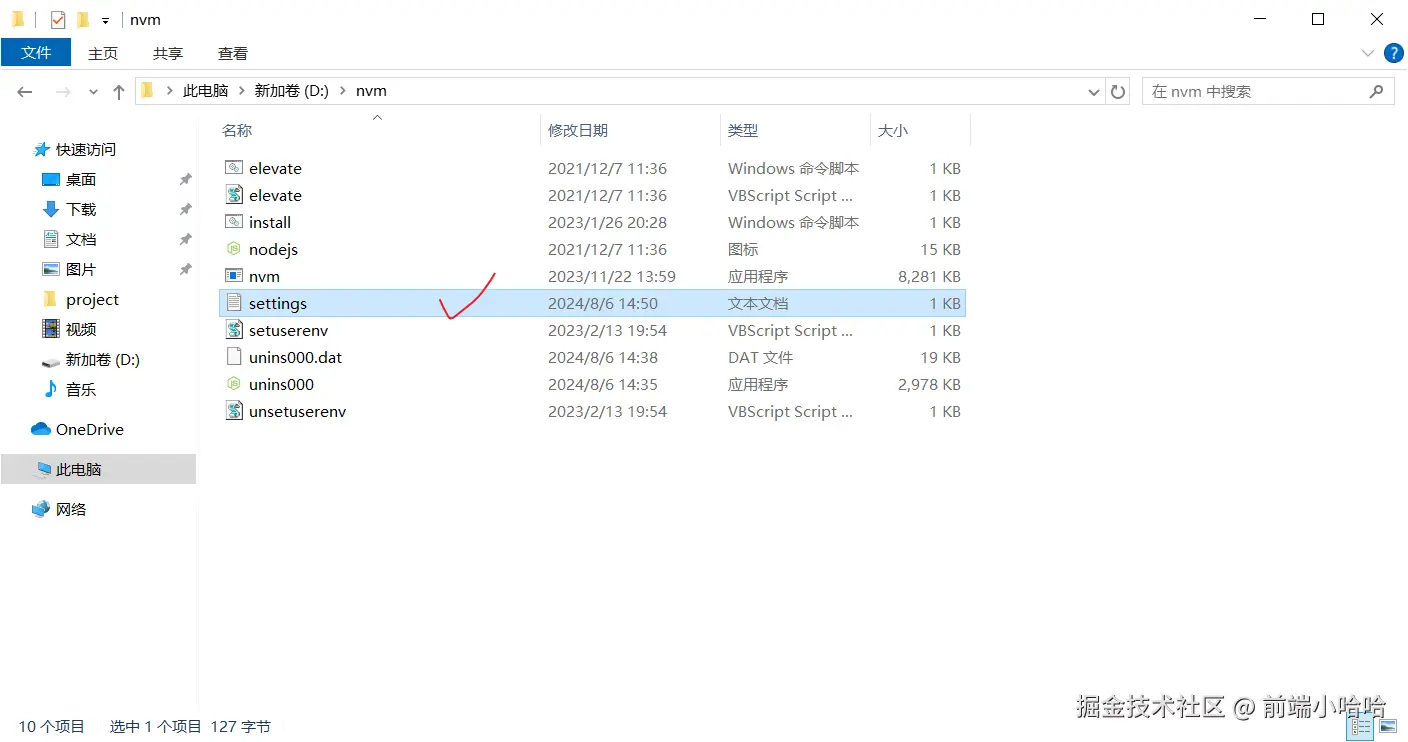Image resolution: width=1408 pixels, height=742 pixels.
Task: Select the nodejs icon file
Action: coord(272,249)
